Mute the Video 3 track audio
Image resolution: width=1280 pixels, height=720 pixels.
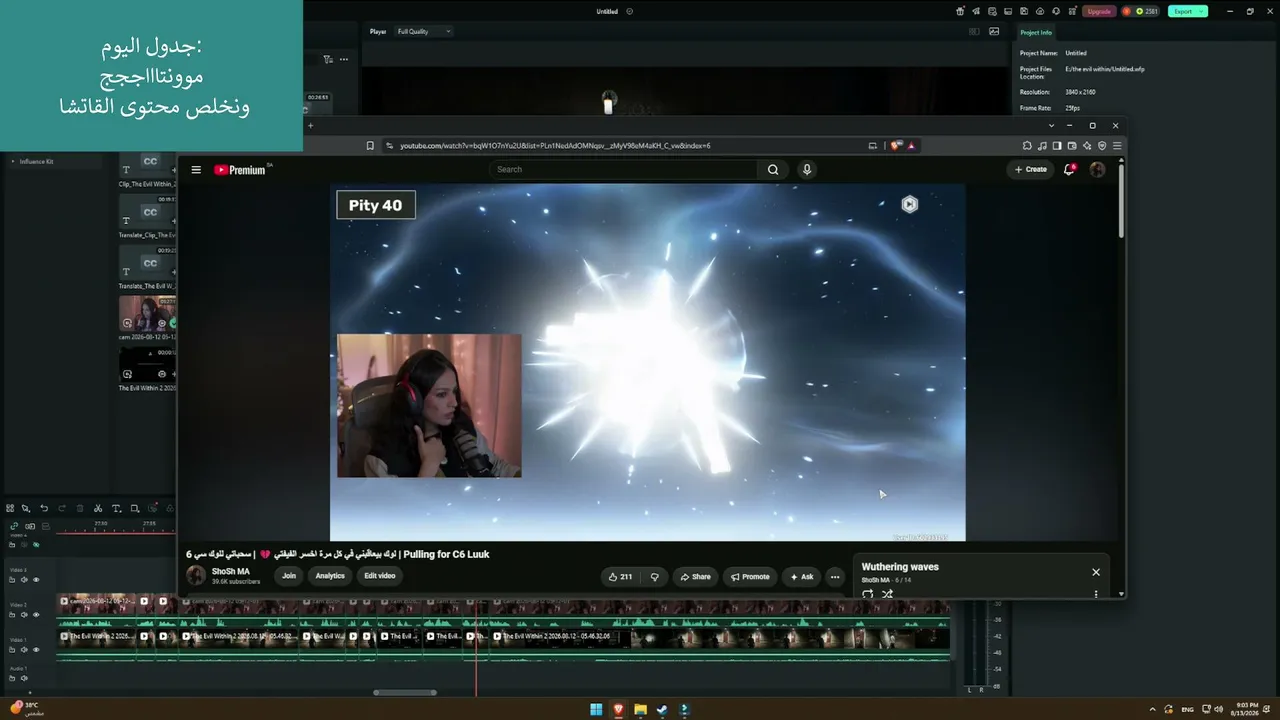[x=24, y=580]
